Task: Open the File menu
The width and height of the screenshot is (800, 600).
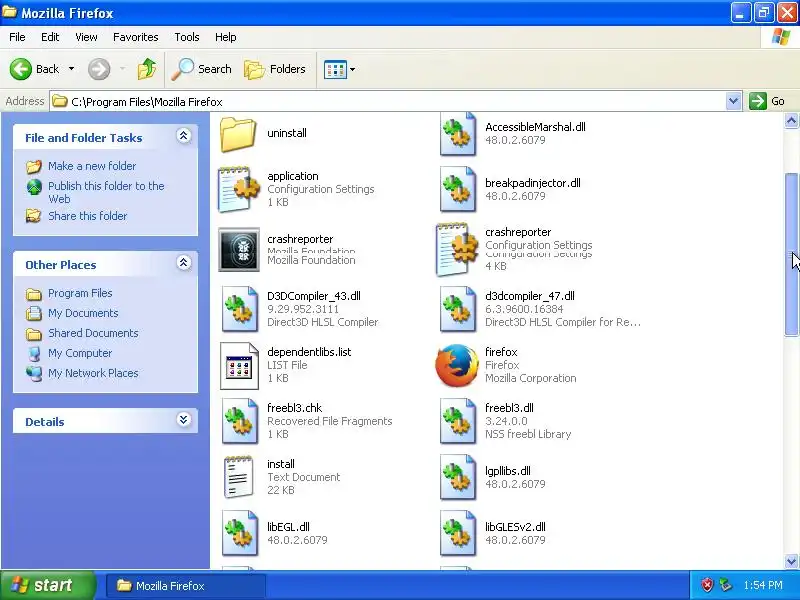Action: pos(17,37)
